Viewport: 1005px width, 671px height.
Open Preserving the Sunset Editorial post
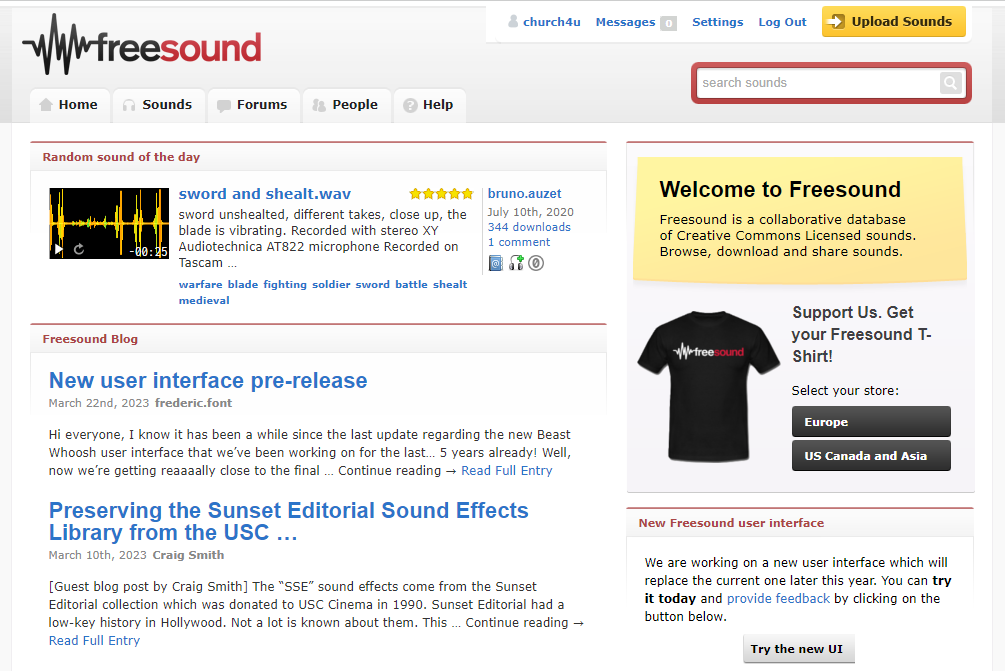click(288, 521)
